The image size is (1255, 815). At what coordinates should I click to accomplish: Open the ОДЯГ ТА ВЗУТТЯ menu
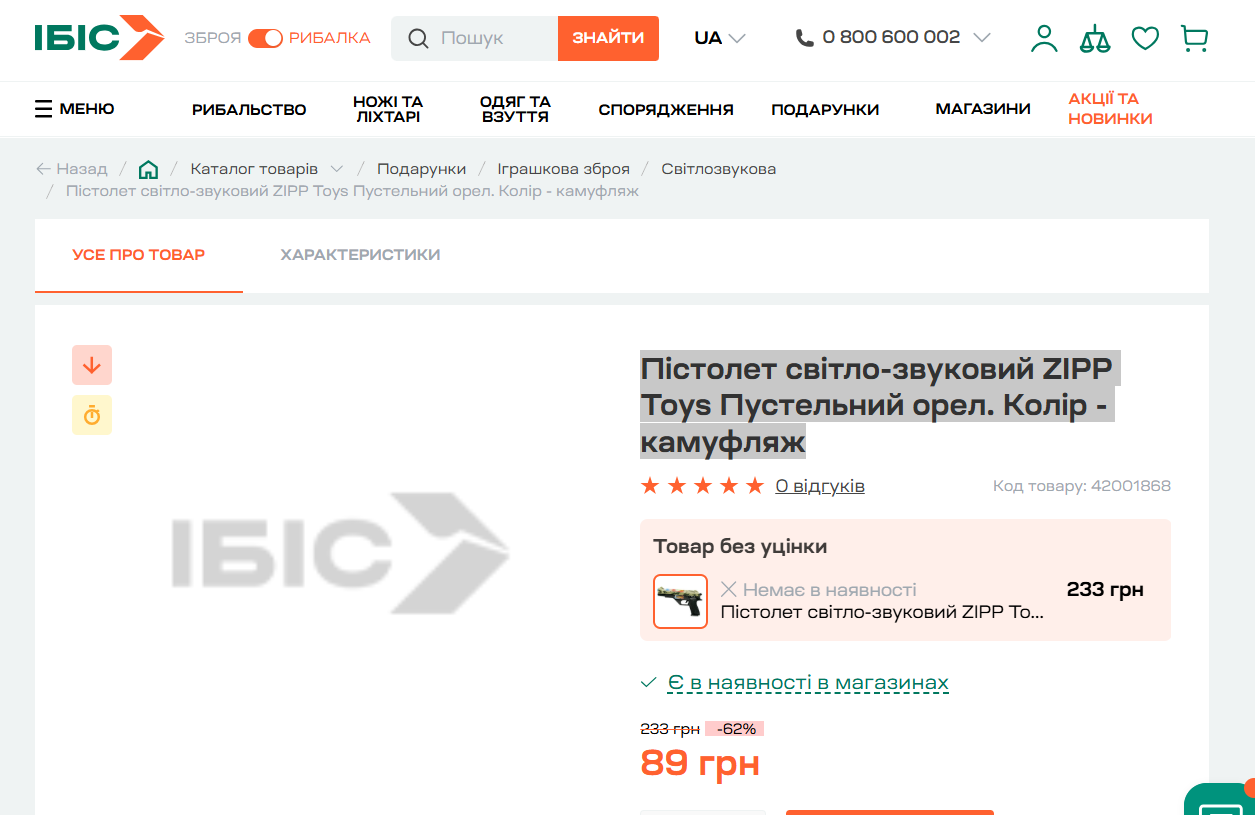(x=515, y=109)
